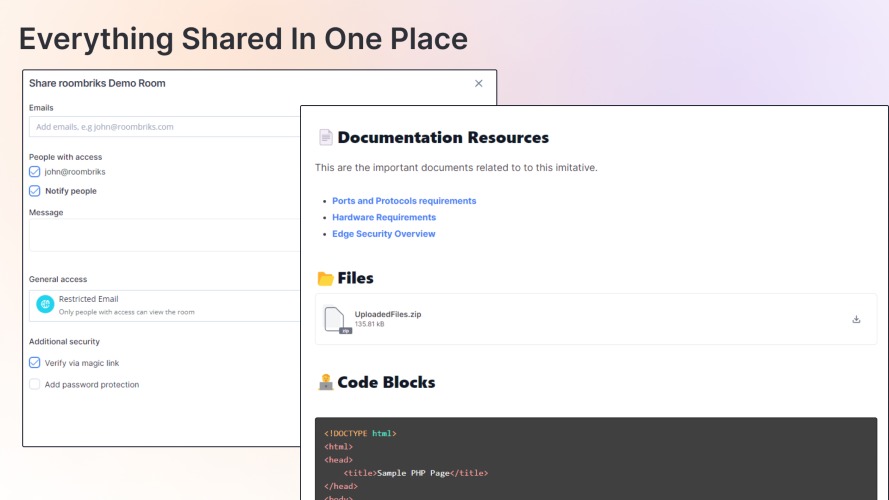Image resolution: width=889 pixels, height=500 pixels.
Task: Click inside the HTML code block
Action: click(596, 459)
